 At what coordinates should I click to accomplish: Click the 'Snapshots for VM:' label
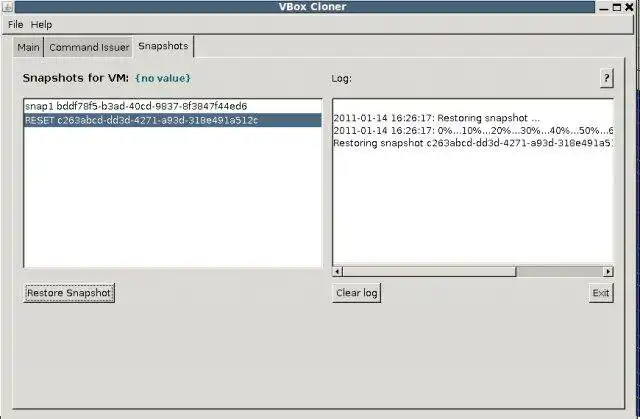point(76,78)
